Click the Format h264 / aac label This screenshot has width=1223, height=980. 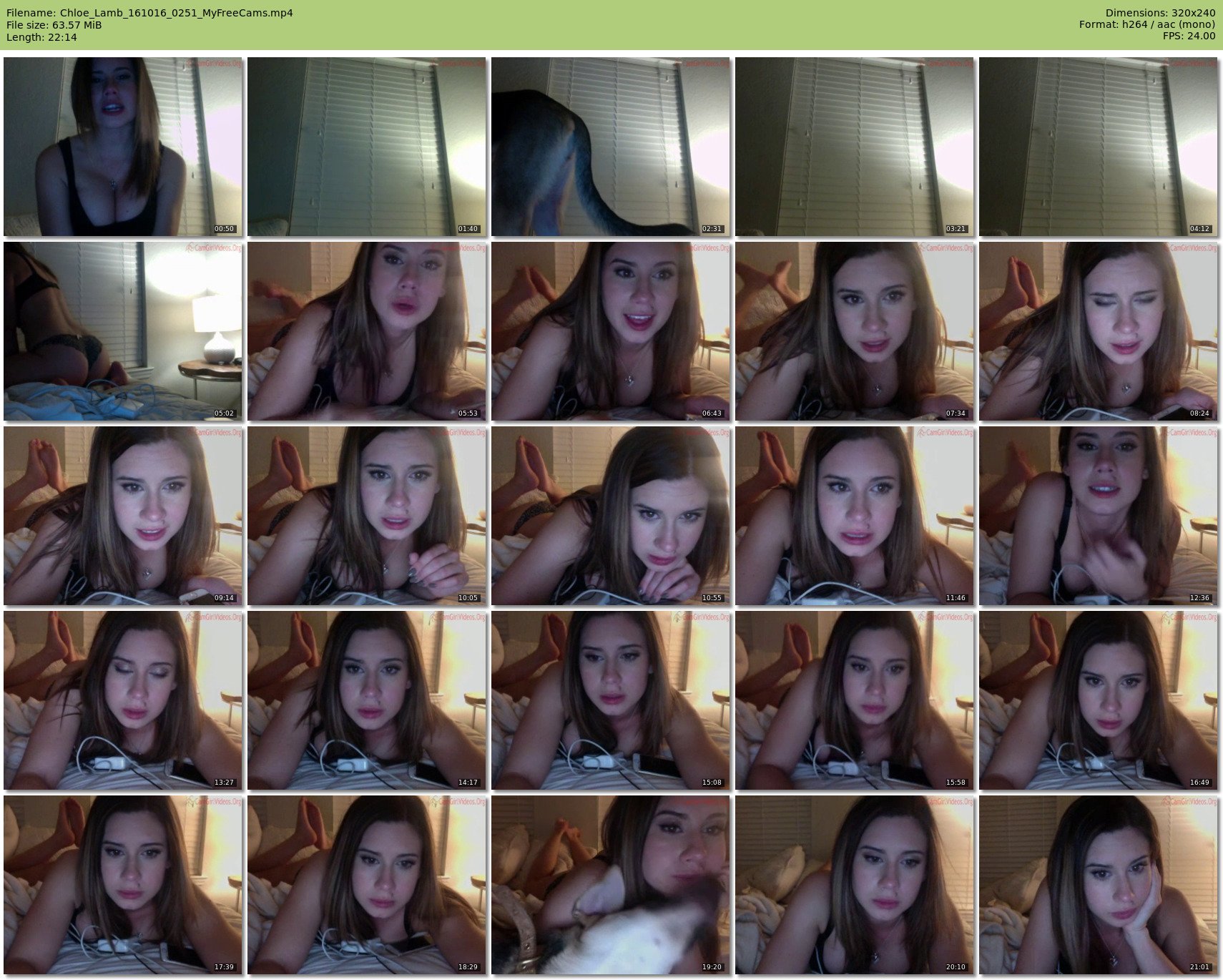(1147, 24)
